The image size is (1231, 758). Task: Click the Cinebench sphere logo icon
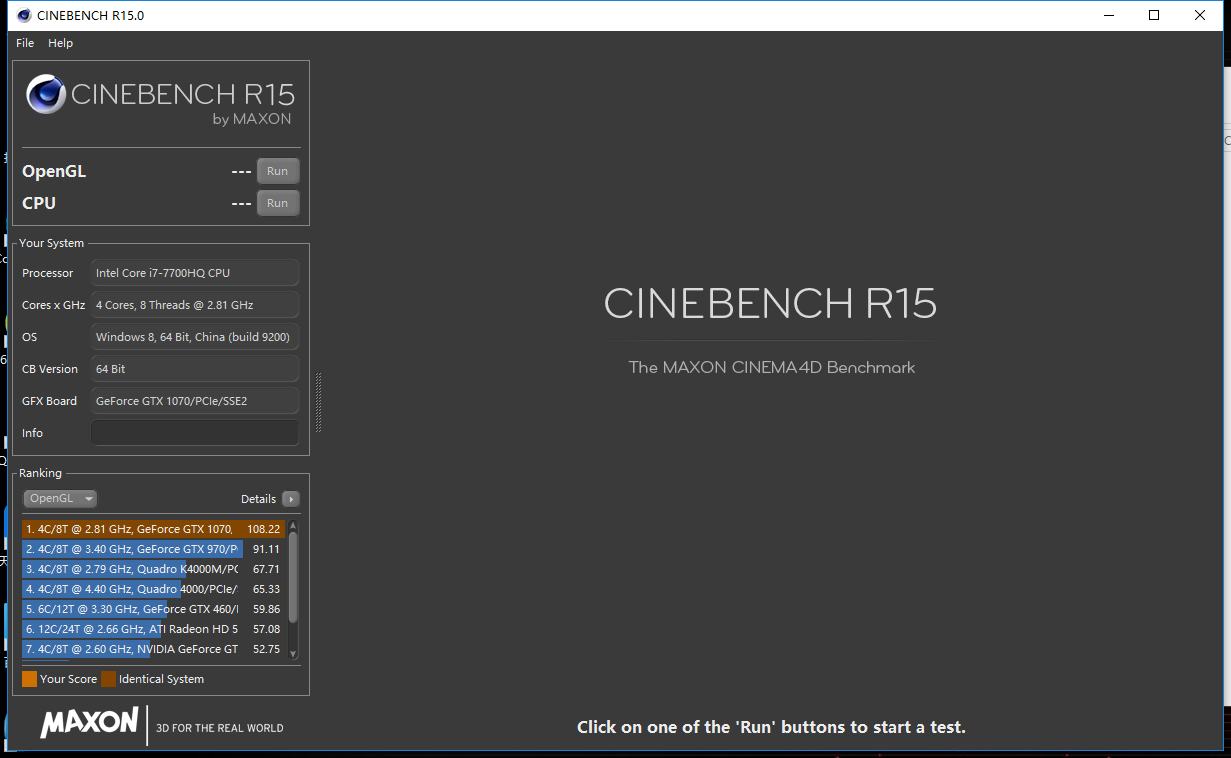point(46,95)
